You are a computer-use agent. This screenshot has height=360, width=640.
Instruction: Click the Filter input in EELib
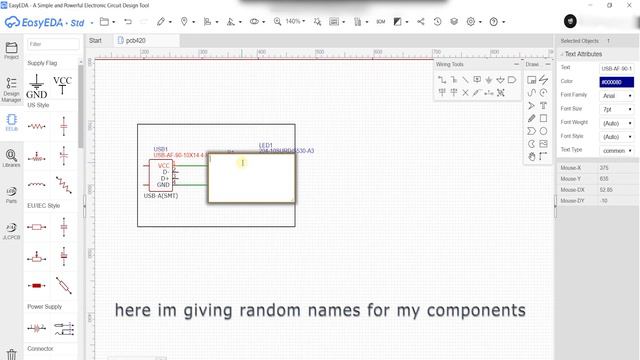(53, 44)
